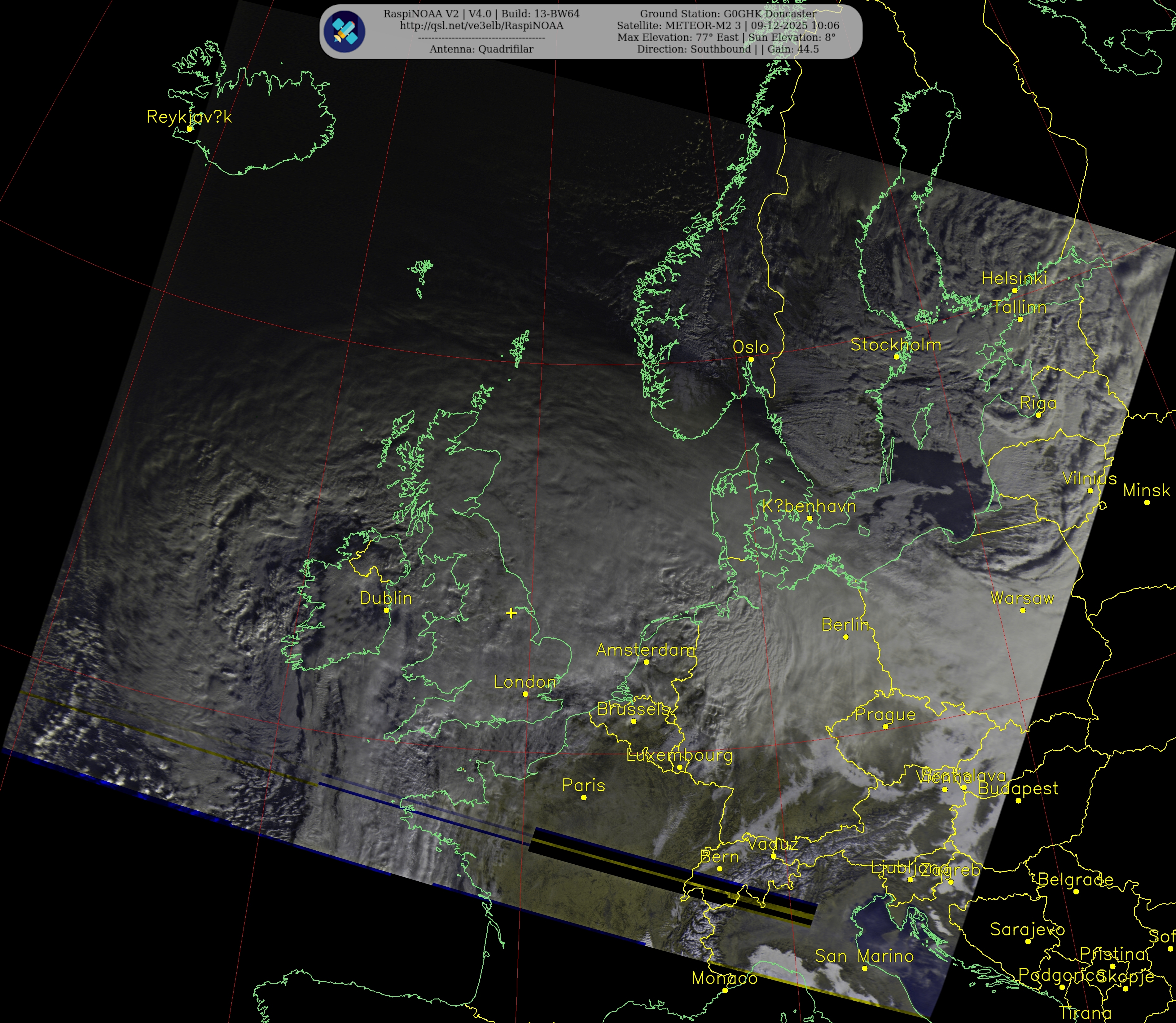
Task: Click the Brussels city label
Action: pyautogui.click(x=633, y=709)
